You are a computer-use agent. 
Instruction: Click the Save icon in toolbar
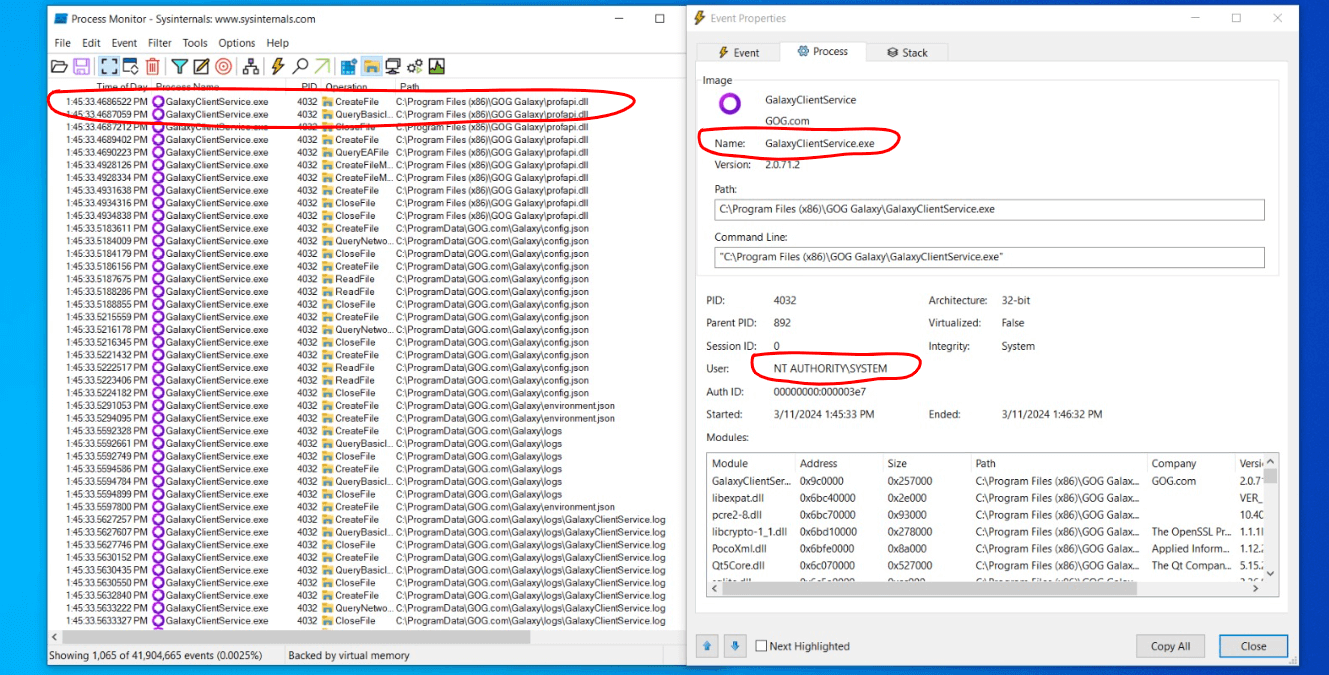click(82, 67)
